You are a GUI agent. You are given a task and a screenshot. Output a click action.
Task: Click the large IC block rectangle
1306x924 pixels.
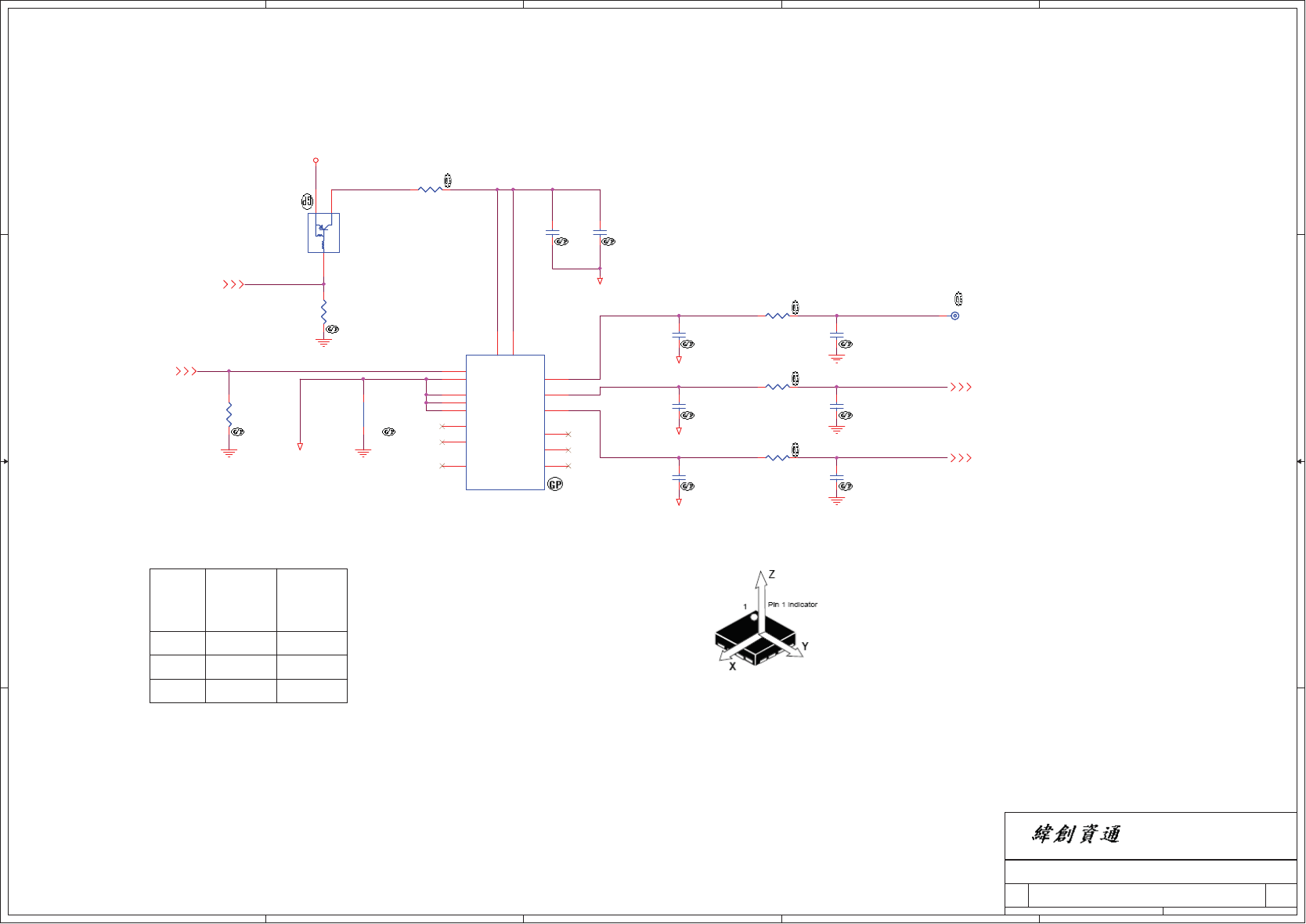(x=505, y=422)
